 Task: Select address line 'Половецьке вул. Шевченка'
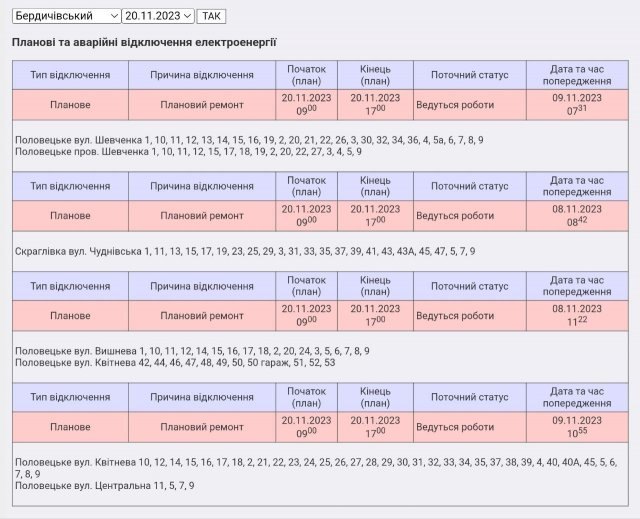coord(249,140)
